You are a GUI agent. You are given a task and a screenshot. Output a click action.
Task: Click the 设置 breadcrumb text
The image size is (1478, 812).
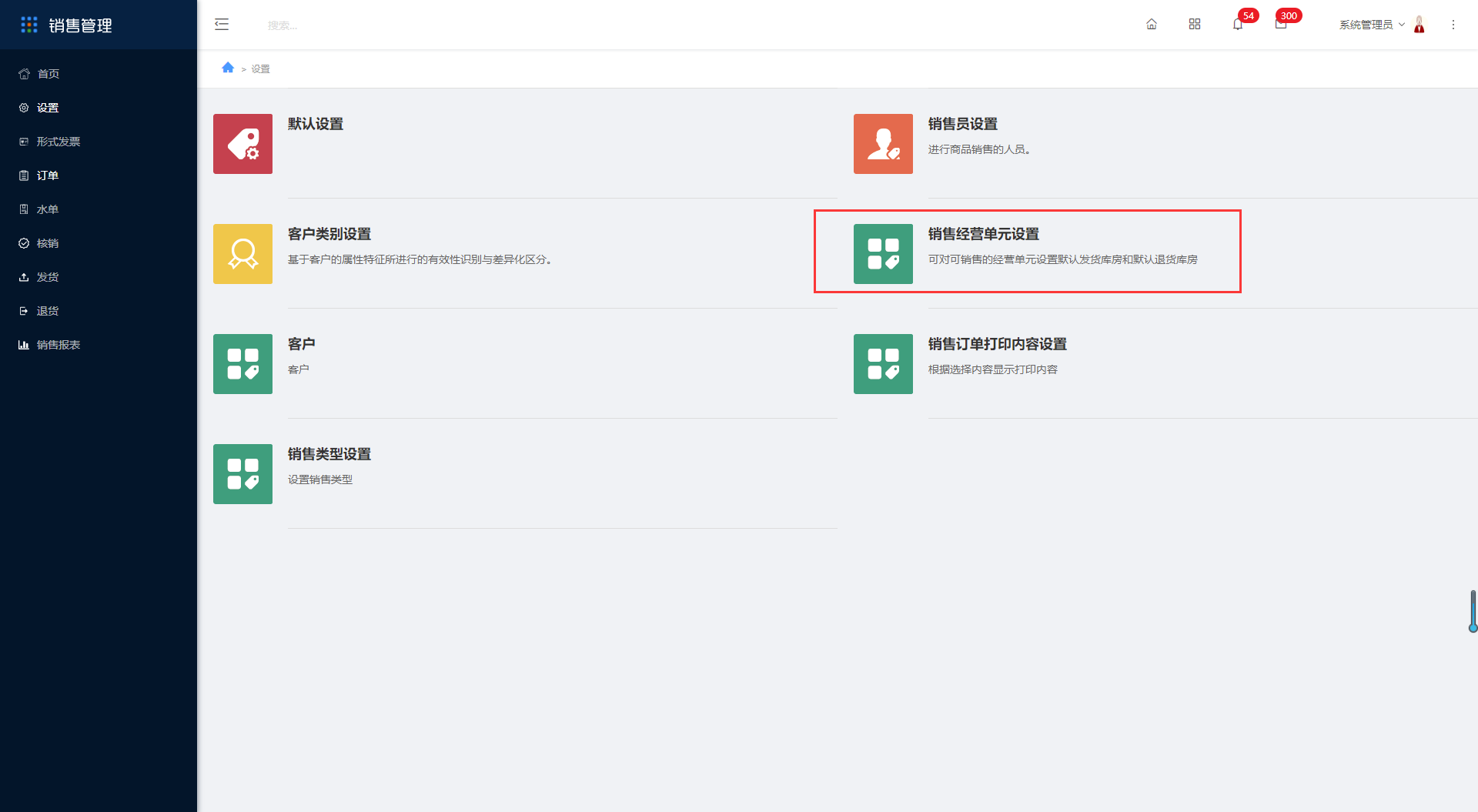click(x=260, y=69)
